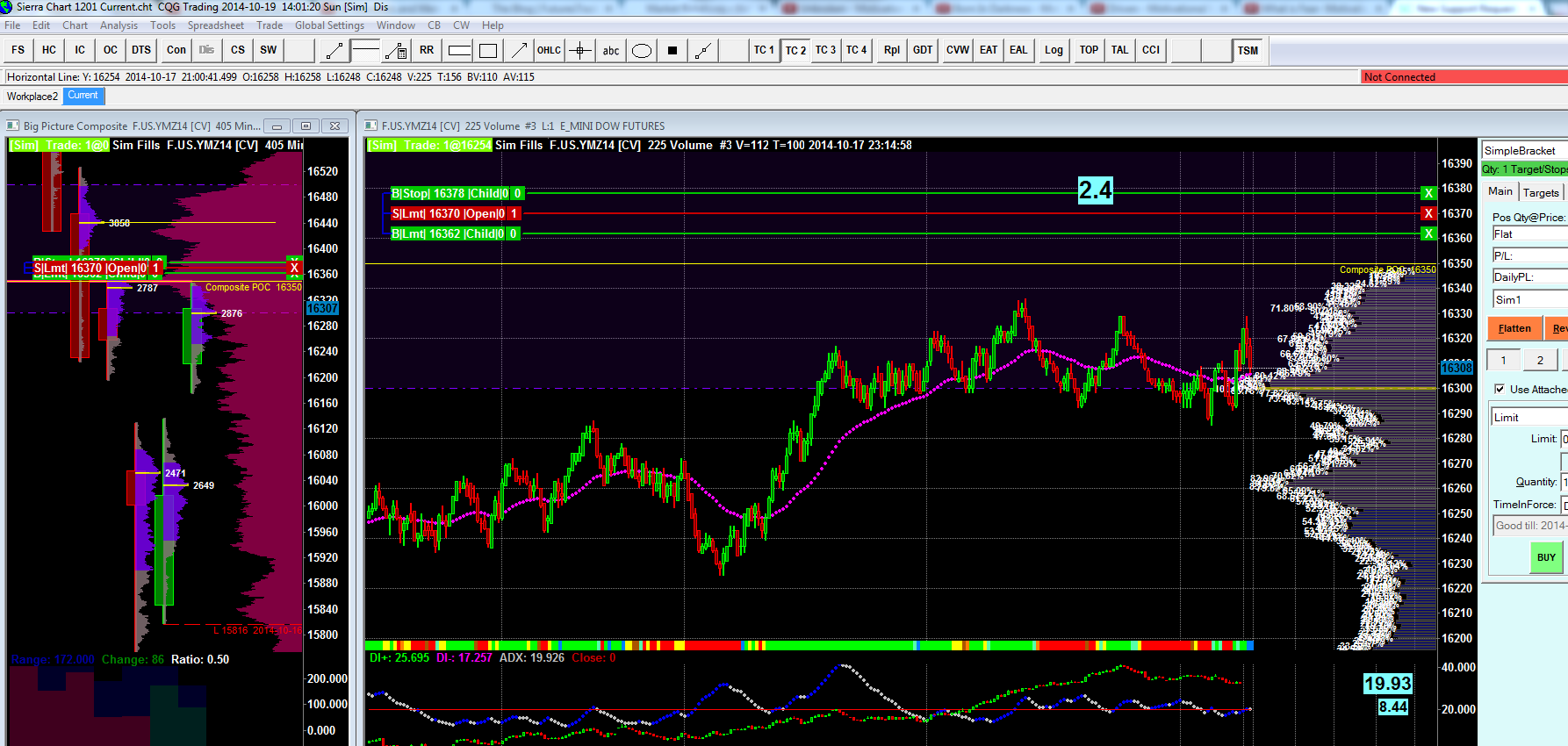Enable the crosshair chart values tool
The height and width of the screenshot is (746, 1568).
[579, 50]
